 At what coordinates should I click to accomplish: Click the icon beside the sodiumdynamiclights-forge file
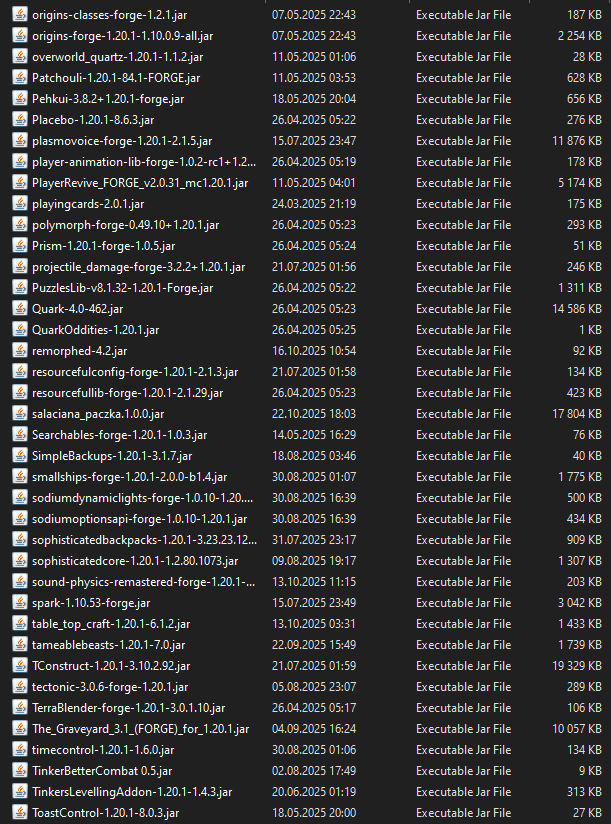coord(19,498)
